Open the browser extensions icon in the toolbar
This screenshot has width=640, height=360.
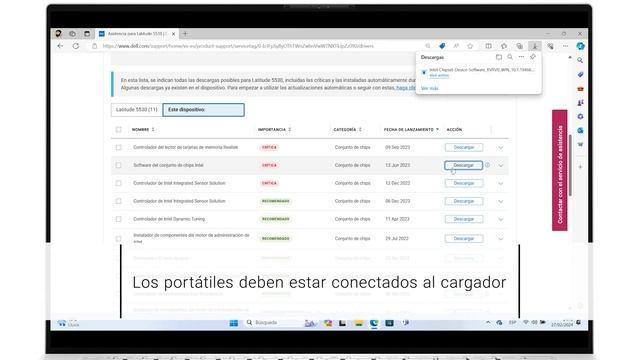[550, 46]
